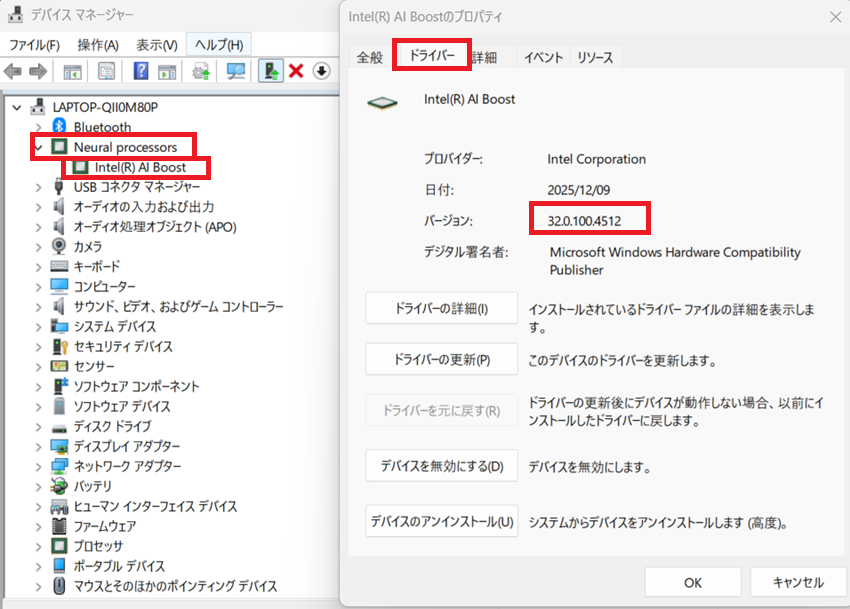Select Intel(R) AI Boost device in tree
This screenshot has width=850, height=609.
point(140,167)
